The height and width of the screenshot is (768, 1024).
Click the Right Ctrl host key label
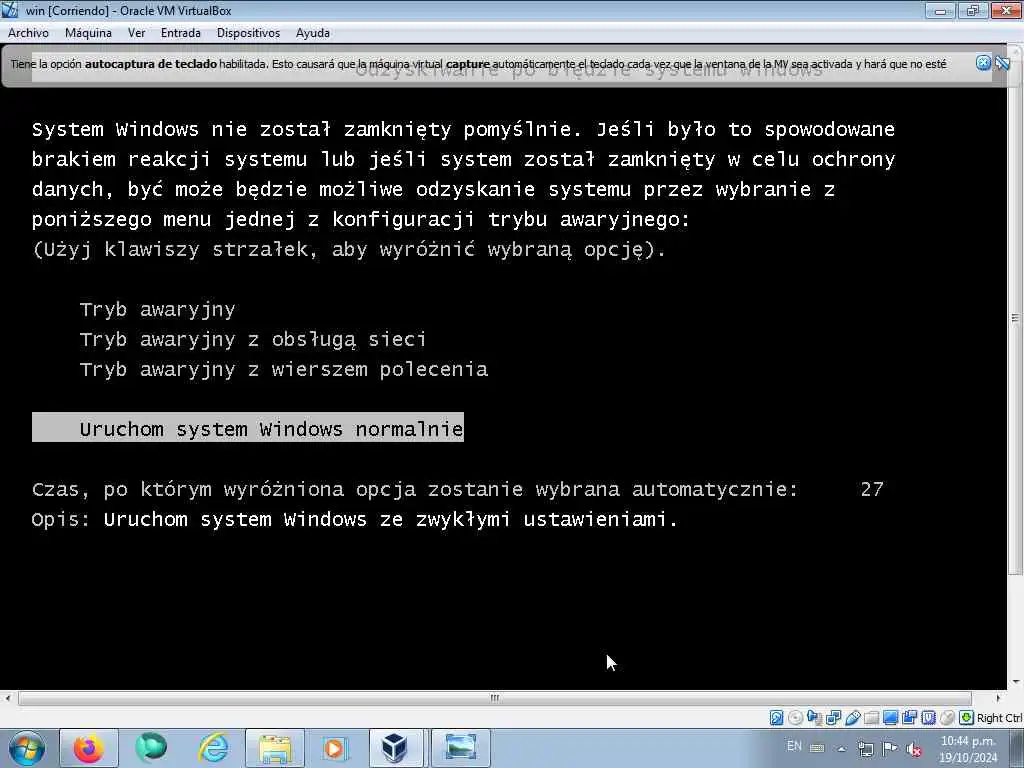point(999,718)
